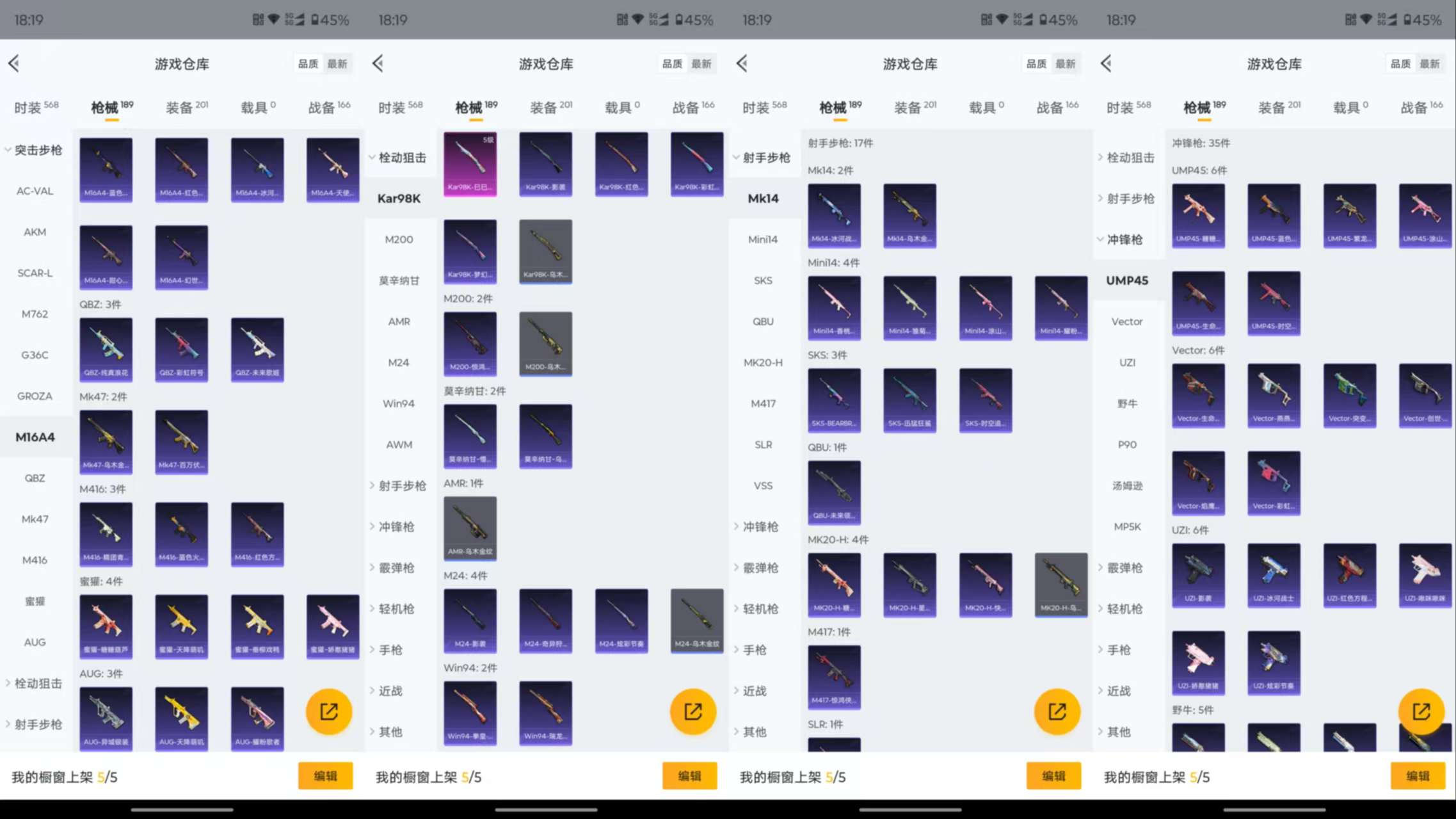Open the M16A4-蓝色 skin card

(x=106, y=168)
